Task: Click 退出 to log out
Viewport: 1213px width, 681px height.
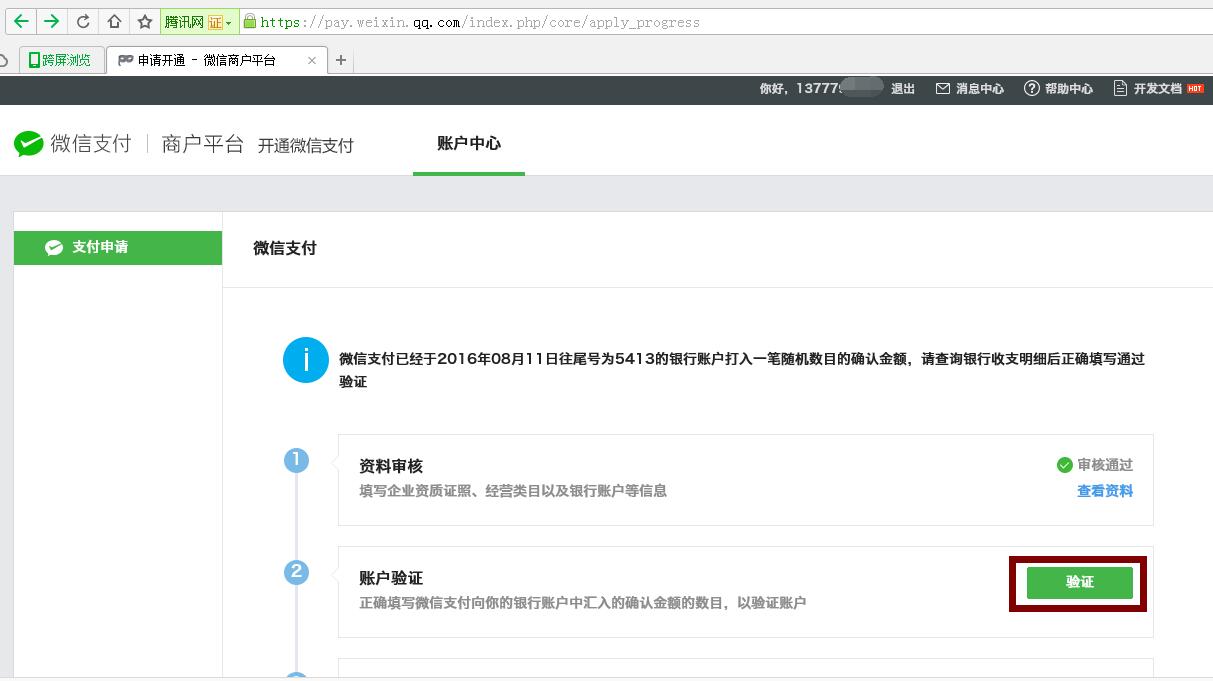Action: 903,89
